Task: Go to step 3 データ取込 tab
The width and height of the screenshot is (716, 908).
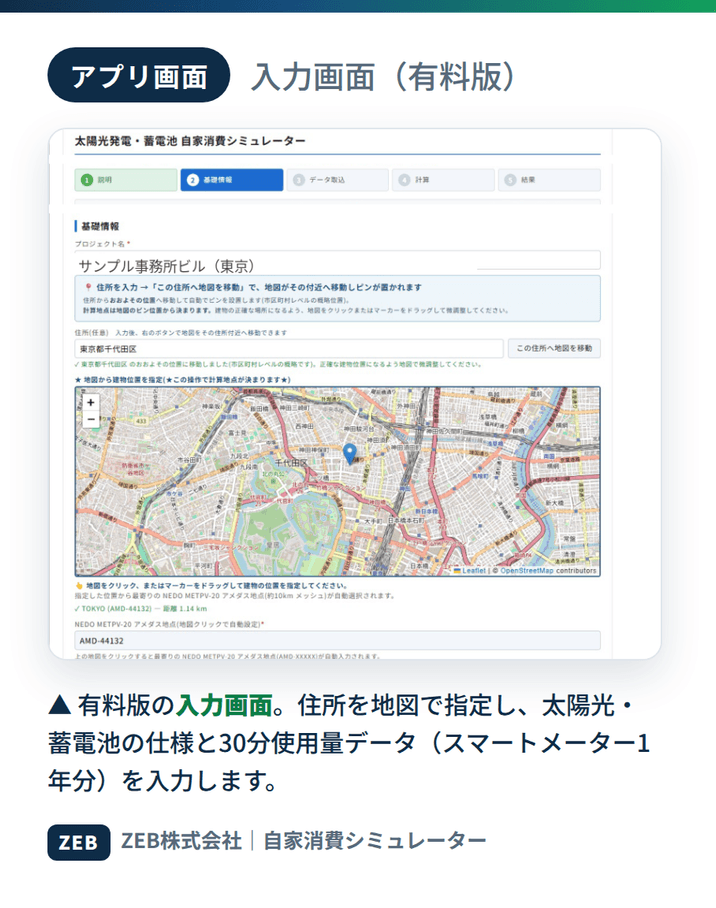Action: pyautogui.click(x=338, y=180)
